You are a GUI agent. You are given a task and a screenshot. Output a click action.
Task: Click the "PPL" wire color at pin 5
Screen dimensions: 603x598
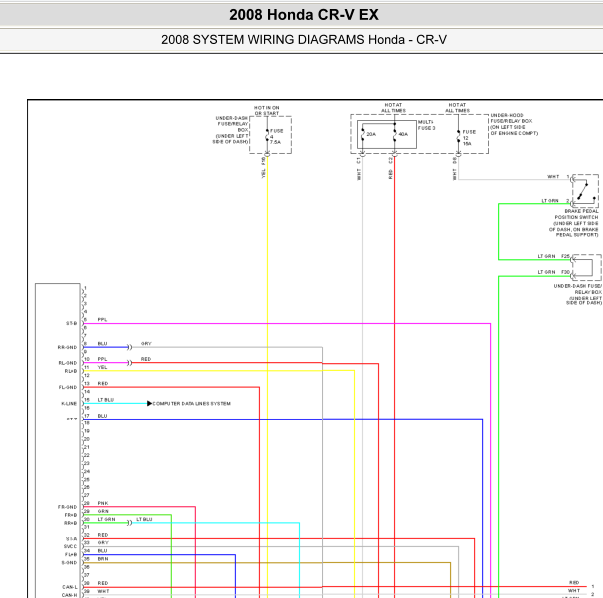click(x=102, y=320)
